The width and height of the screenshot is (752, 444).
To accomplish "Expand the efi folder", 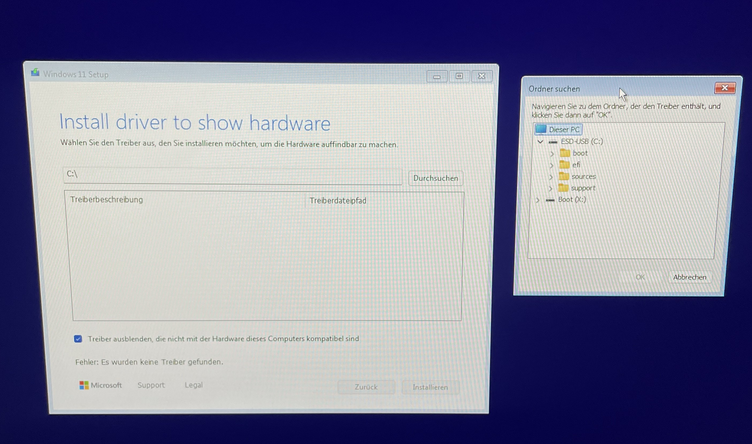I will pyautogui.click(x=551, y=165).
